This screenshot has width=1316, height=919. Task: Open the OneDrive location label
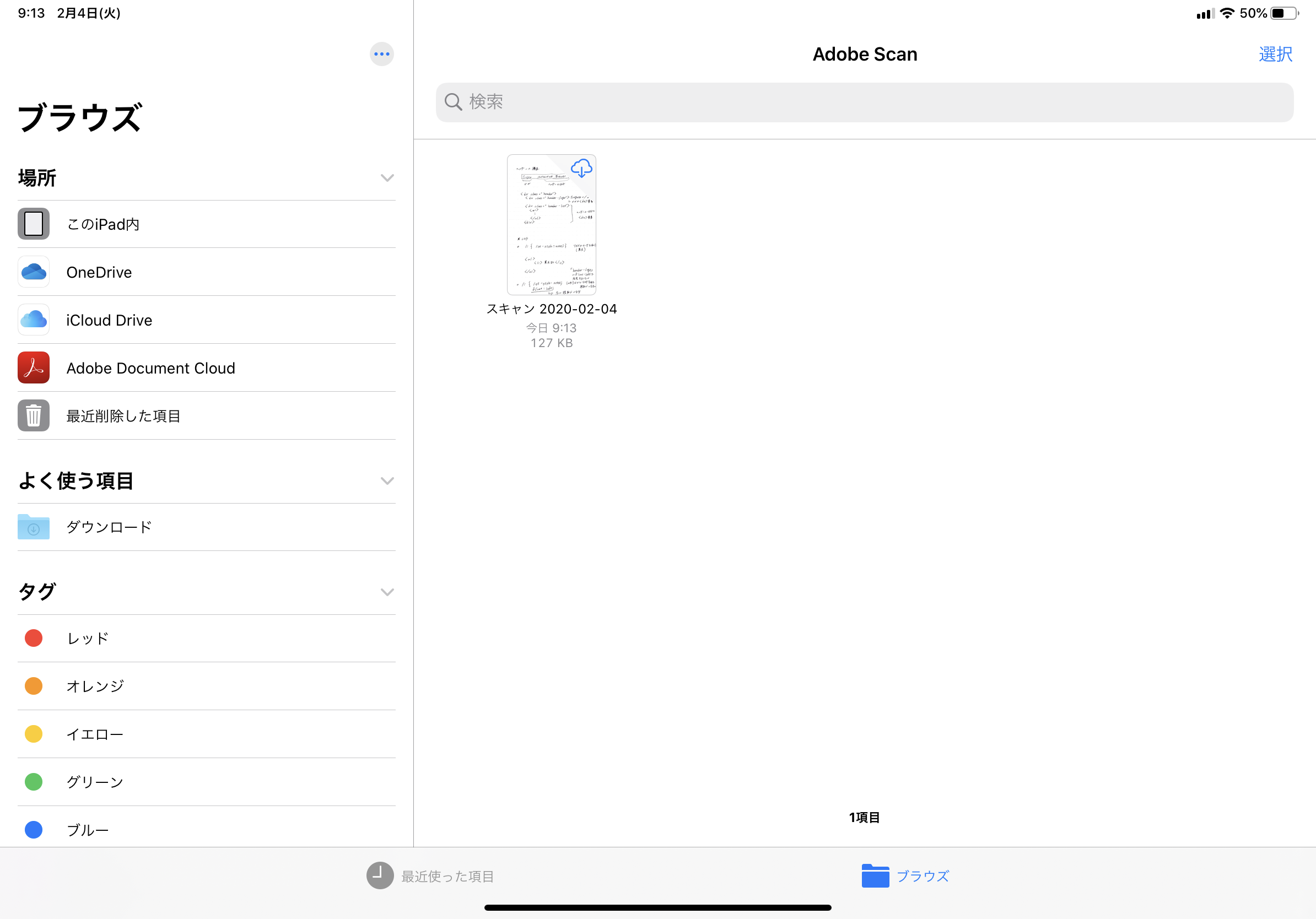pos(99,272)
